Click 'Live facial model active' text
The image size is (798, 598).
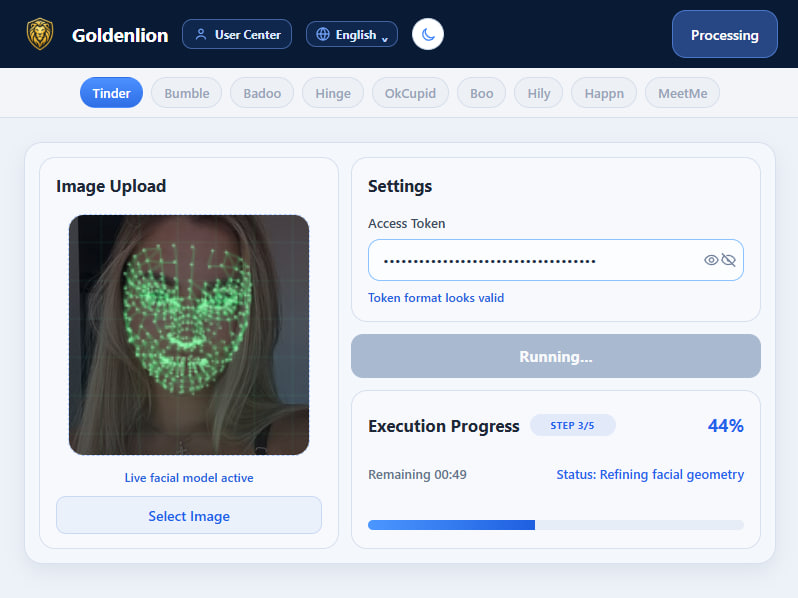[x=189, y=478]
